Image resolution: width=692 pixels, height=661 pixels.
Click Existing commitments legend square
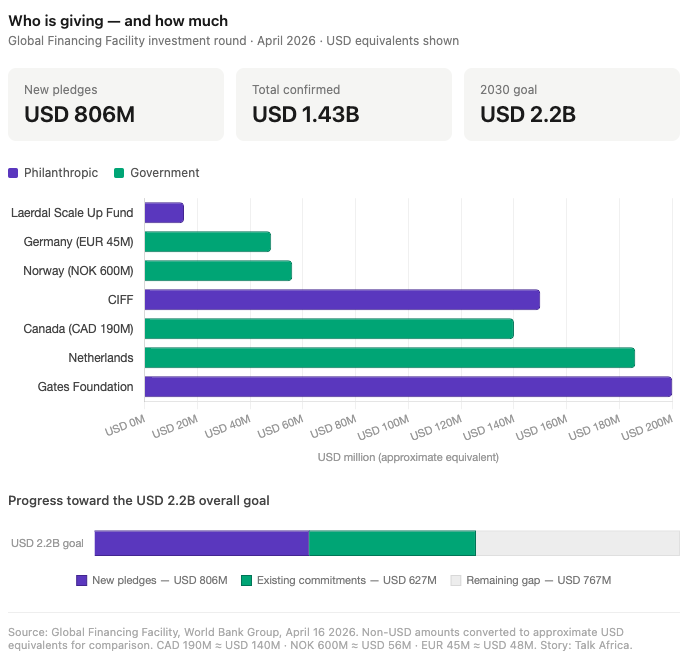pyautogui.click(x=247, y=581)
